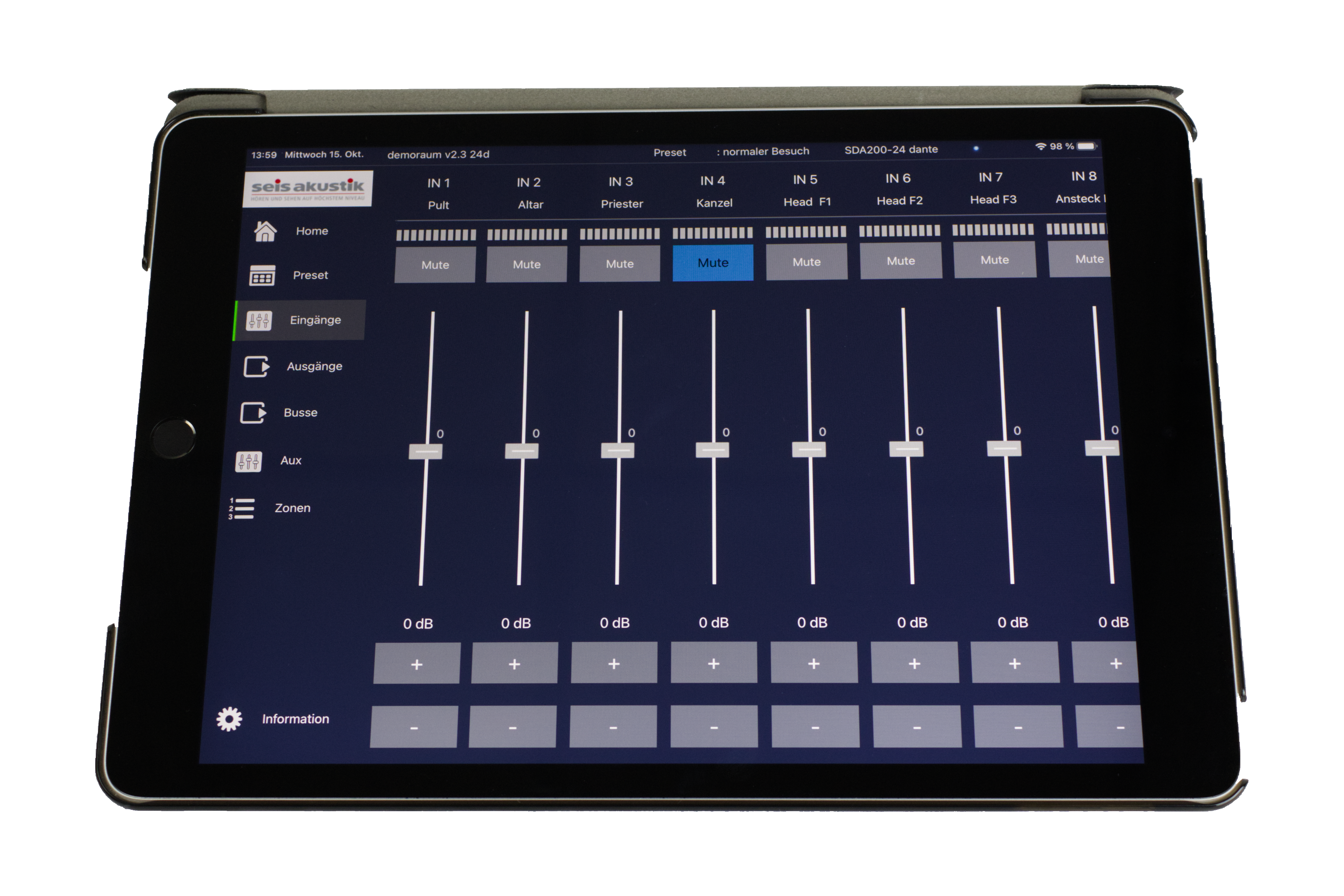Click the Eingänge mixer sliders icon
This screenshot has height=896, width=1344.
(x=259, y=321)
